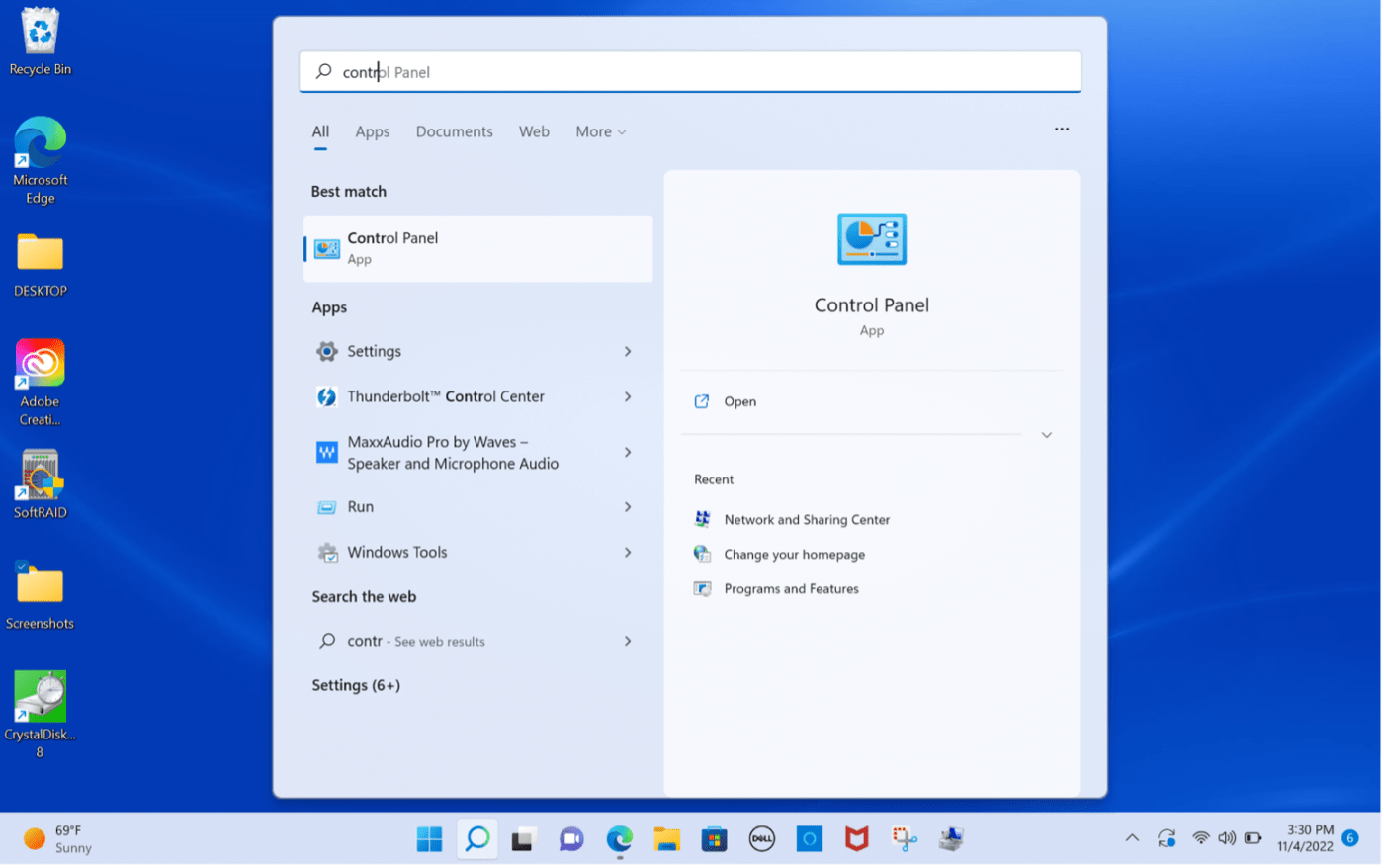Open the blue circle app on the taskbar

pos(810,840)
